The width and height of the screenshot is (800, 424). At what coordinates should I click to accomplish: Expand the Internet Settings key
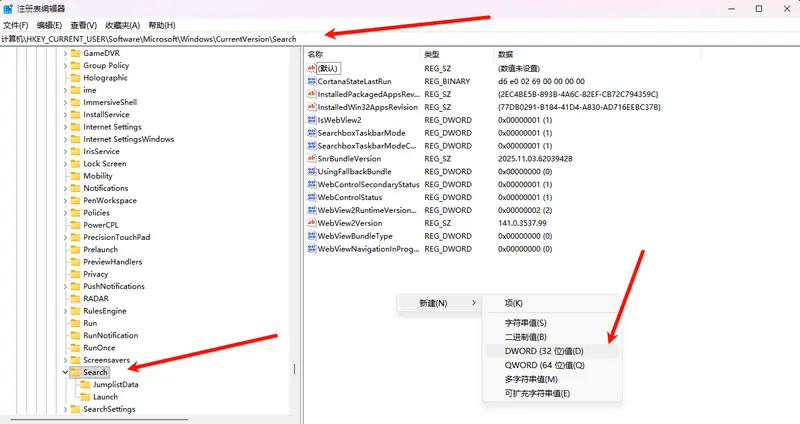[65, 127]
